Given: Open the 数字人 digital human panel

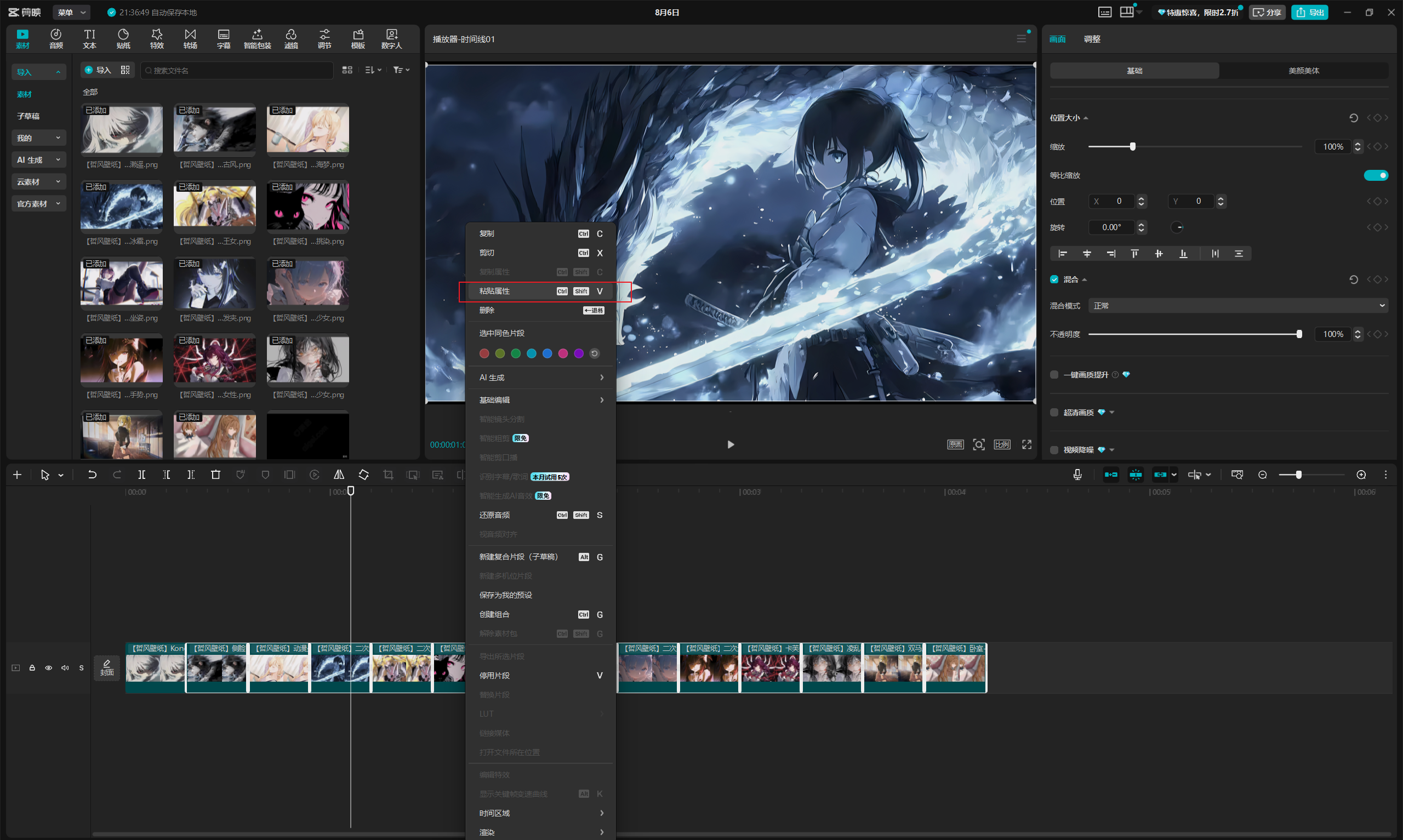Looking at the screenshot, I should click(392, 38).
